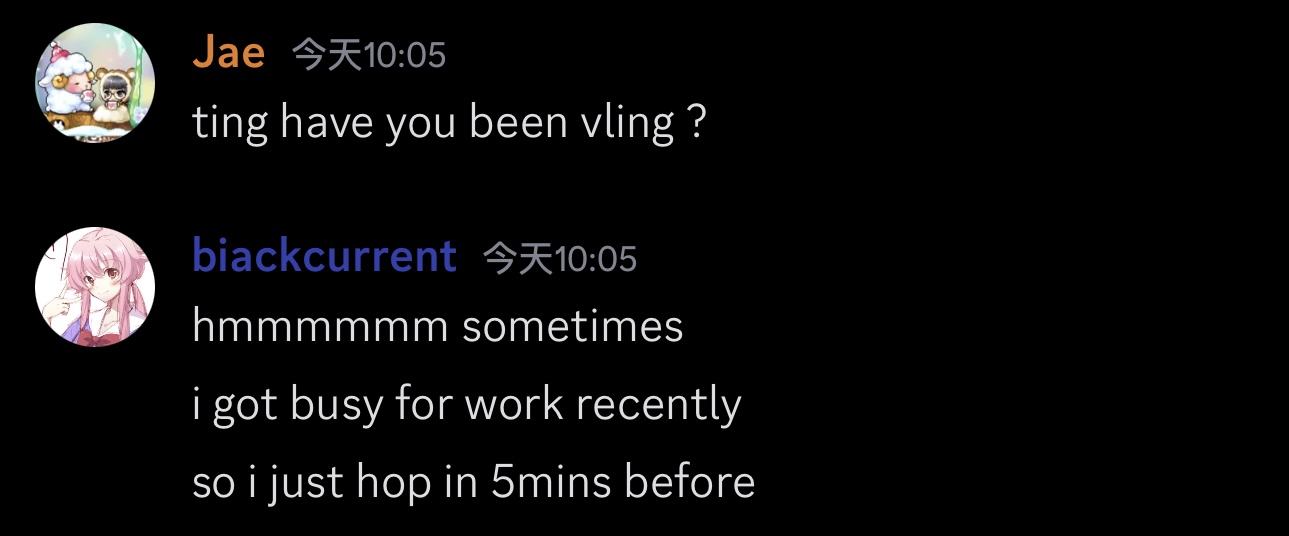
Task: Click the word "before" in the last message
Action: (x=689, y=483)
